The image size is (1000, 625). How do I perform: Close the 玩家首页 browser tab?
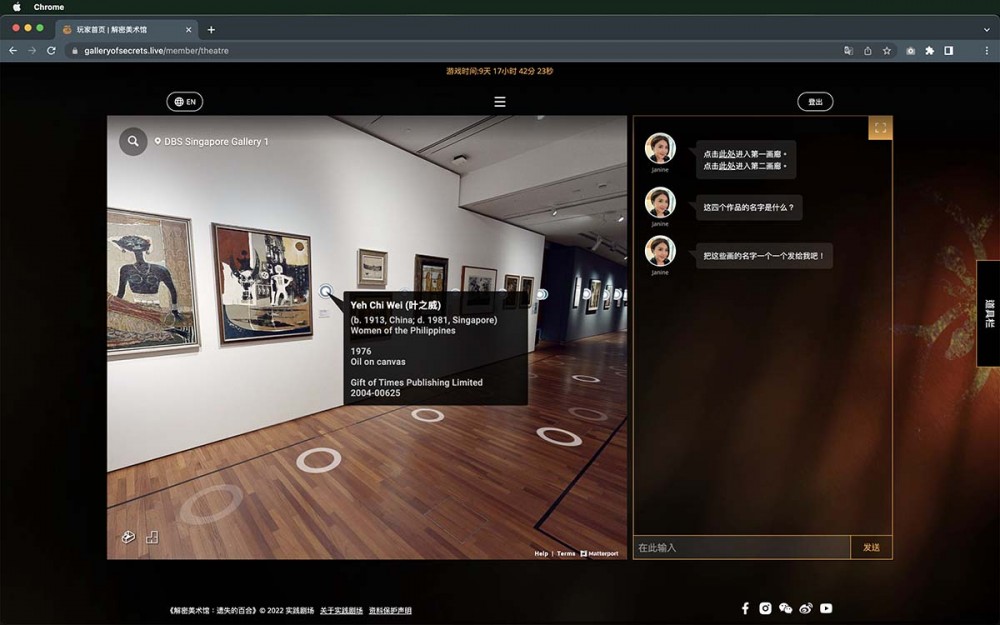(x=188, y=29)
